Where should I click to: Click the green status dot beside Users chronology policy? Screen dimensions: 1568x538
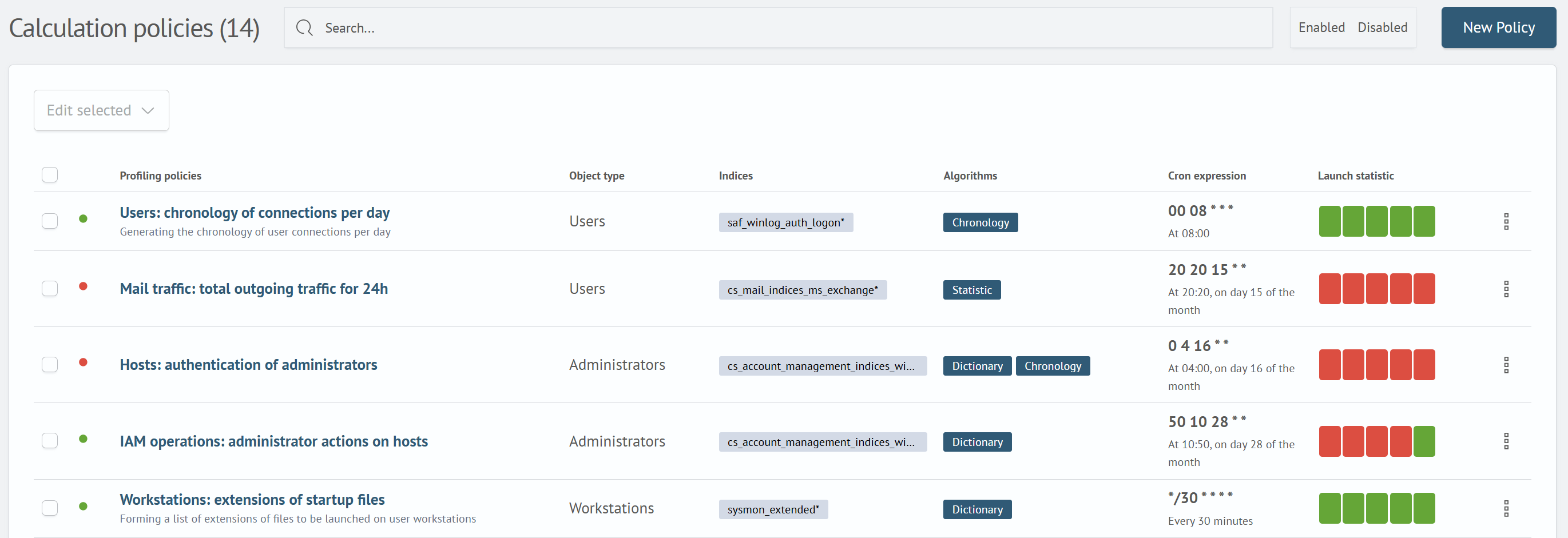[x=83, y=218]
